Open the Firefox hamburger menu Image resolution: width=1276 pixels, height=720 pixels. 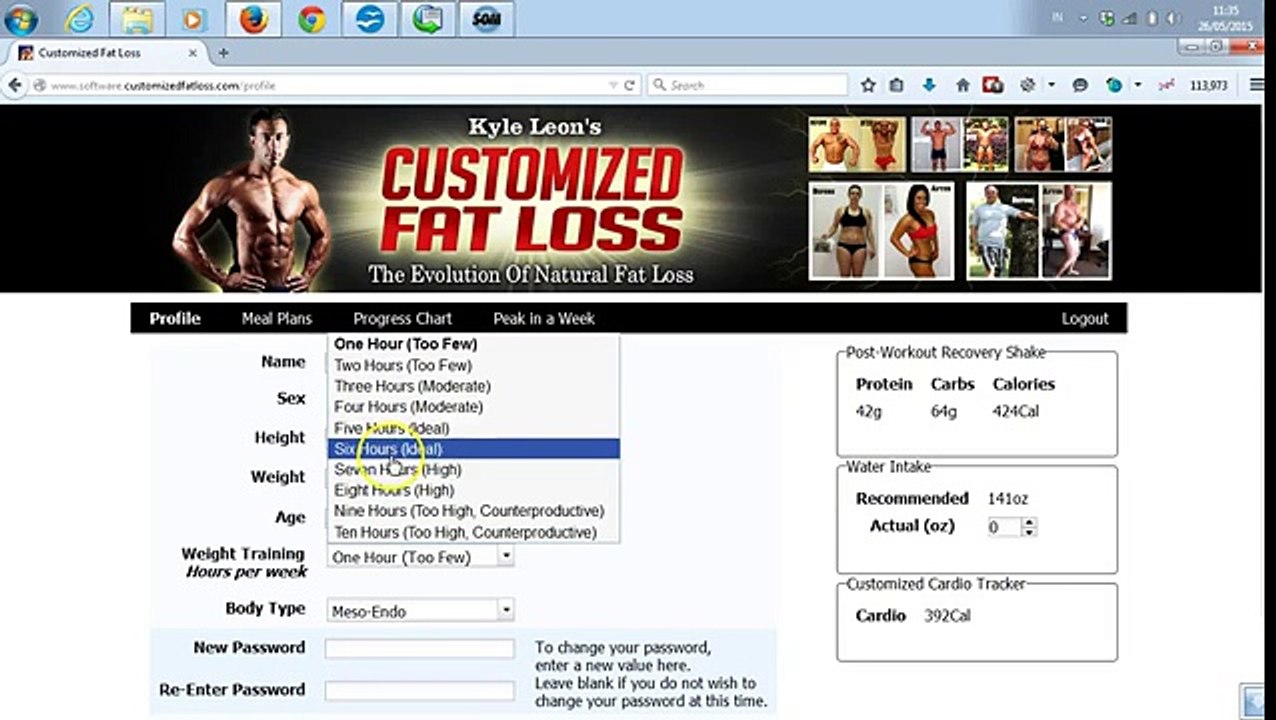1257,86
